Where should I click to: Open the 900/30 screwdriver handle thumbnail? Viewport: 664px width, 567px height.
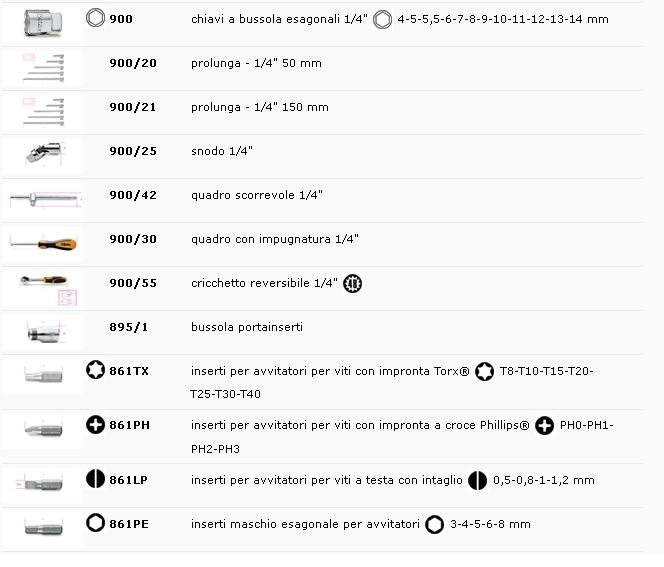[42, 241]
